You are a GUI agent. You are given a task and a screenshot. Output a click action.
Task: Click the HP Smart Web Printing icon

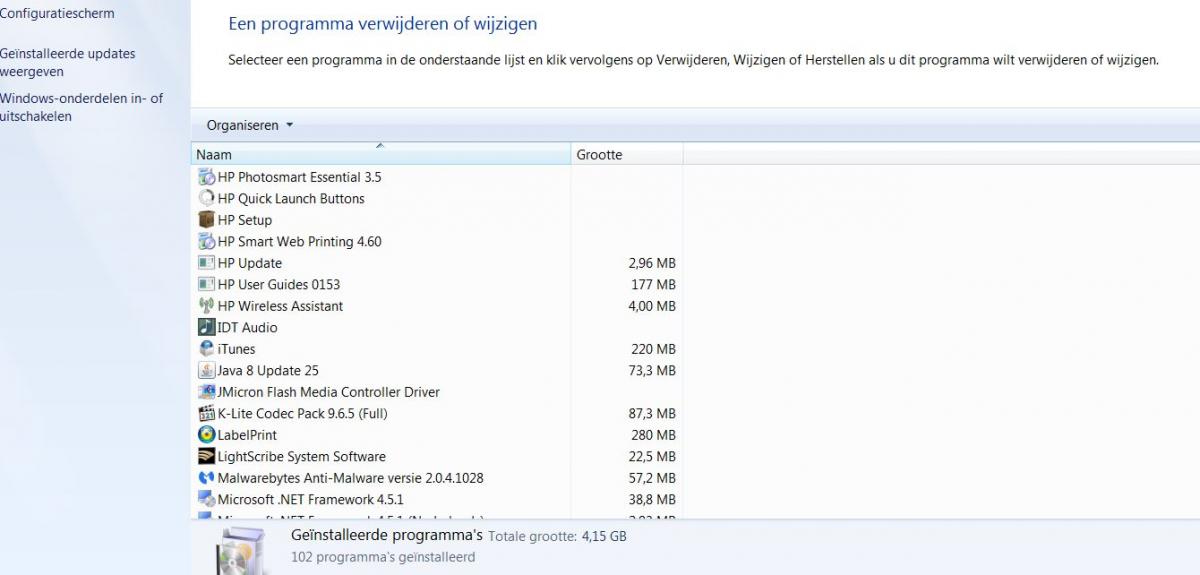coord(207,241)
